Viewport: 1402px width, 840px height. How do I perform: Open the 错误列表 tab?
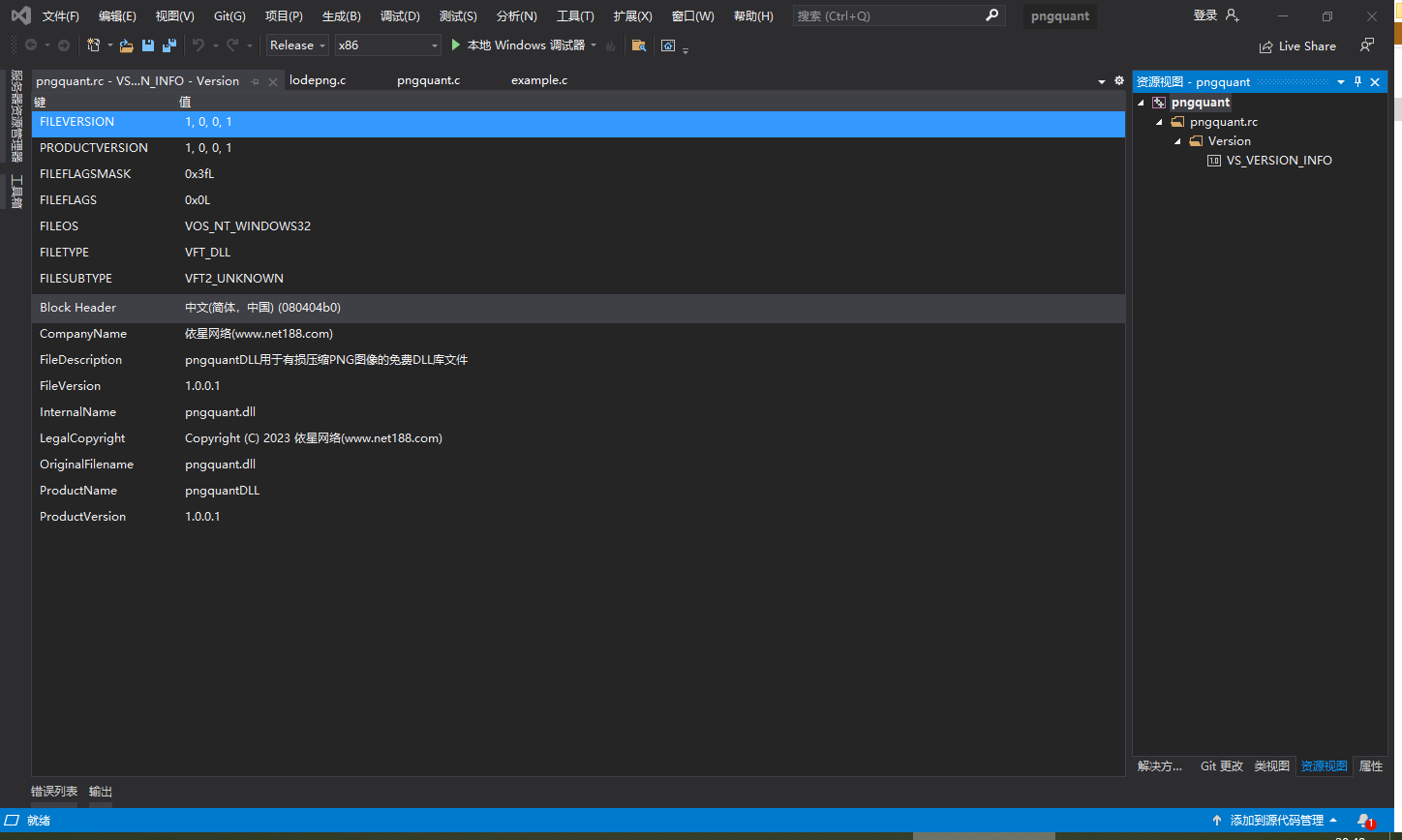point(54,792)
